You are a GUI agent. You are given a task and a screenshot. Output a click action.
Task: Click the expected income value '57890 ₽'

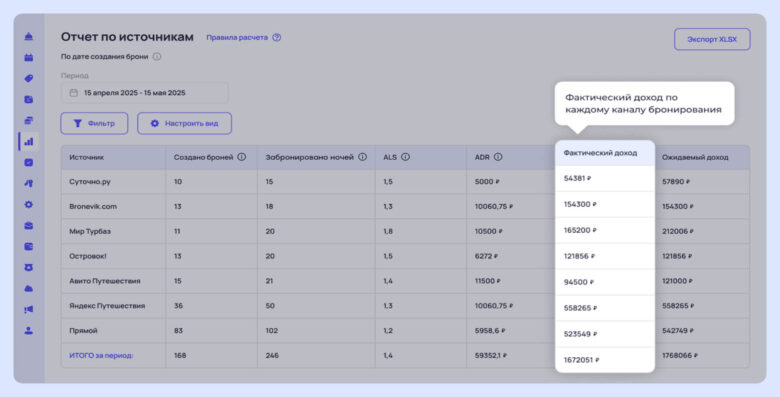click(x=676, y=182)
